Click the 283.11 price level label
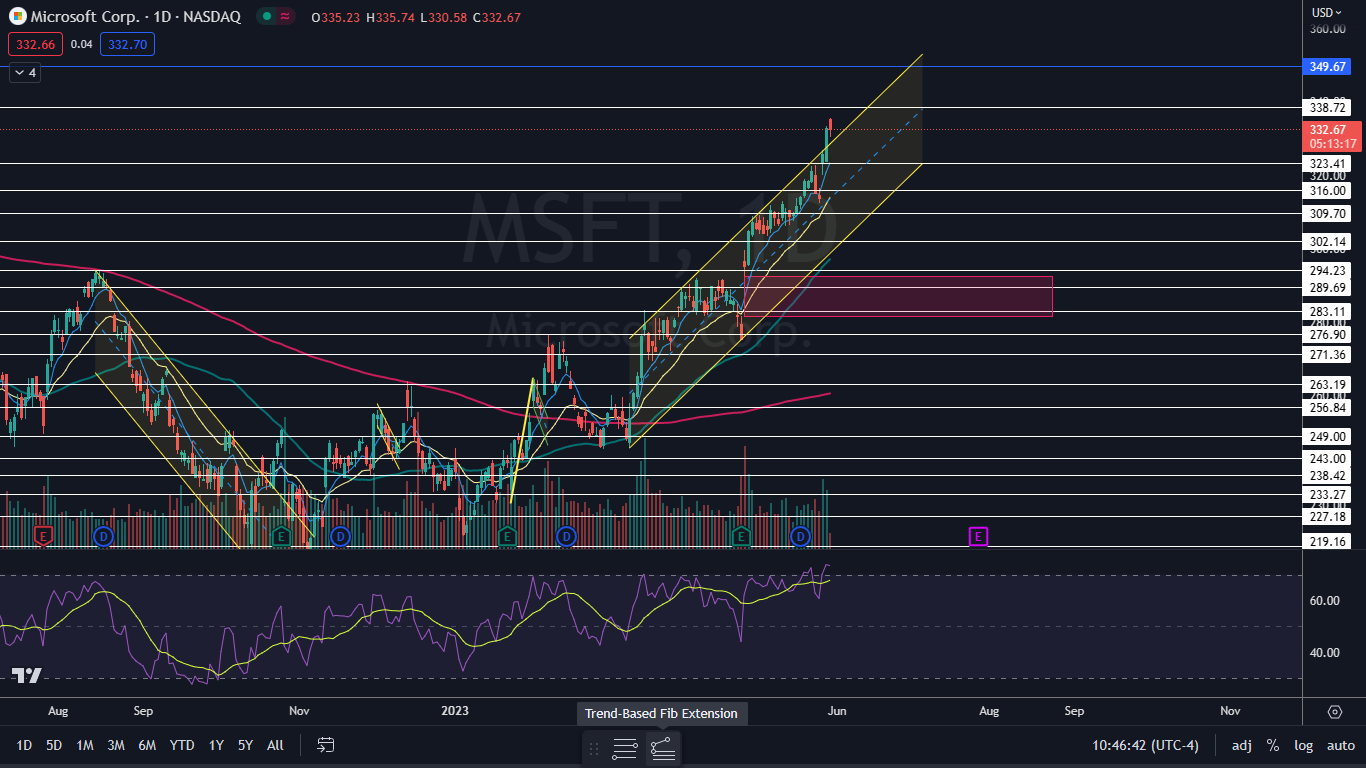 pos(1328,311)
